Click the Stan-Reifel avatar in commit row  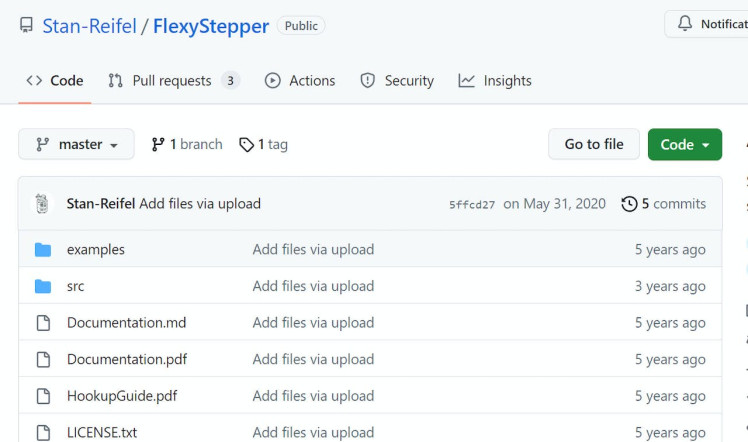(x=42, y=204)
